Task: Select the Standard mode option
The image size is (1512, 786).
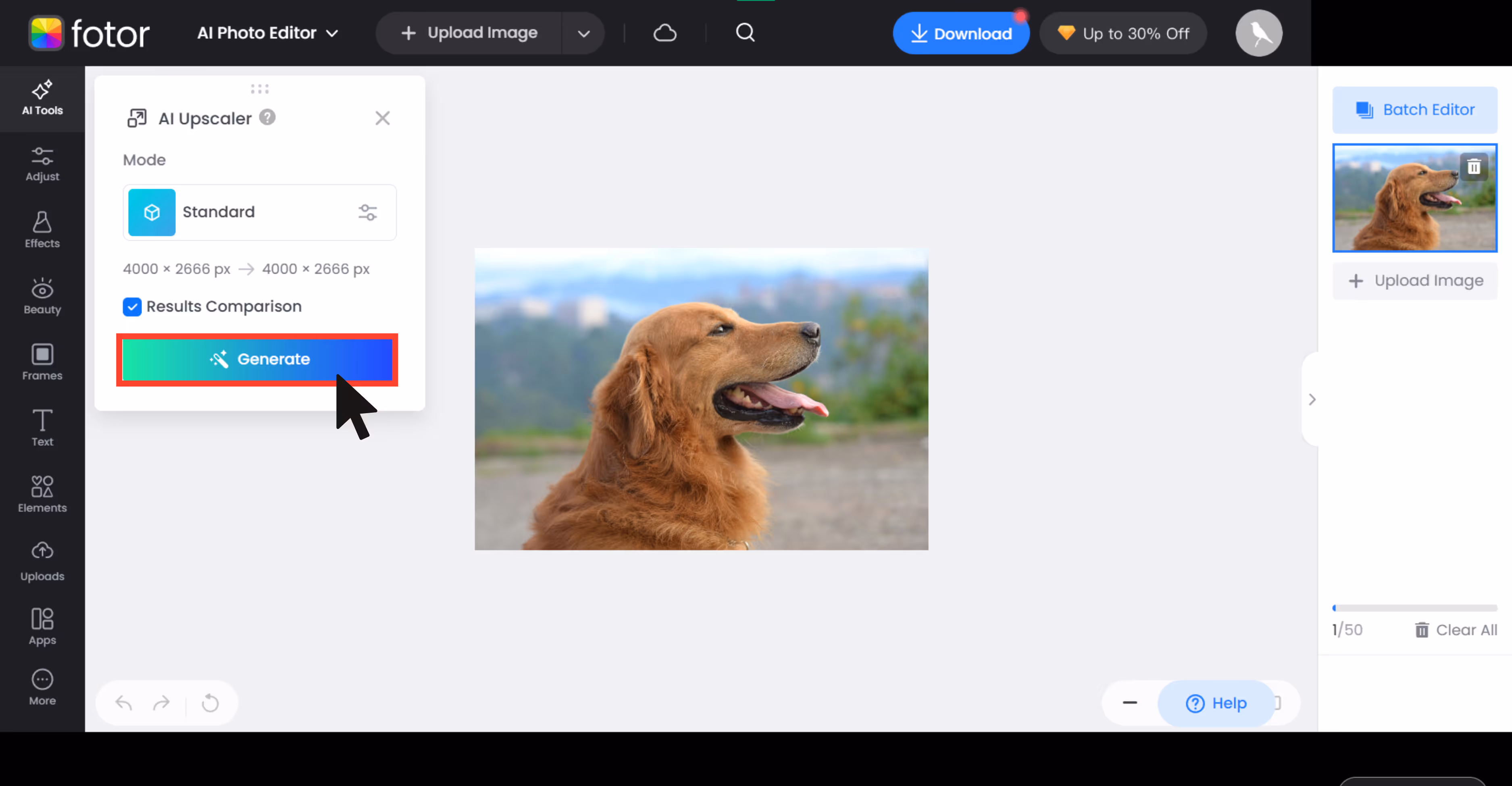Action: pyautogui.click(x=259, y=212)
